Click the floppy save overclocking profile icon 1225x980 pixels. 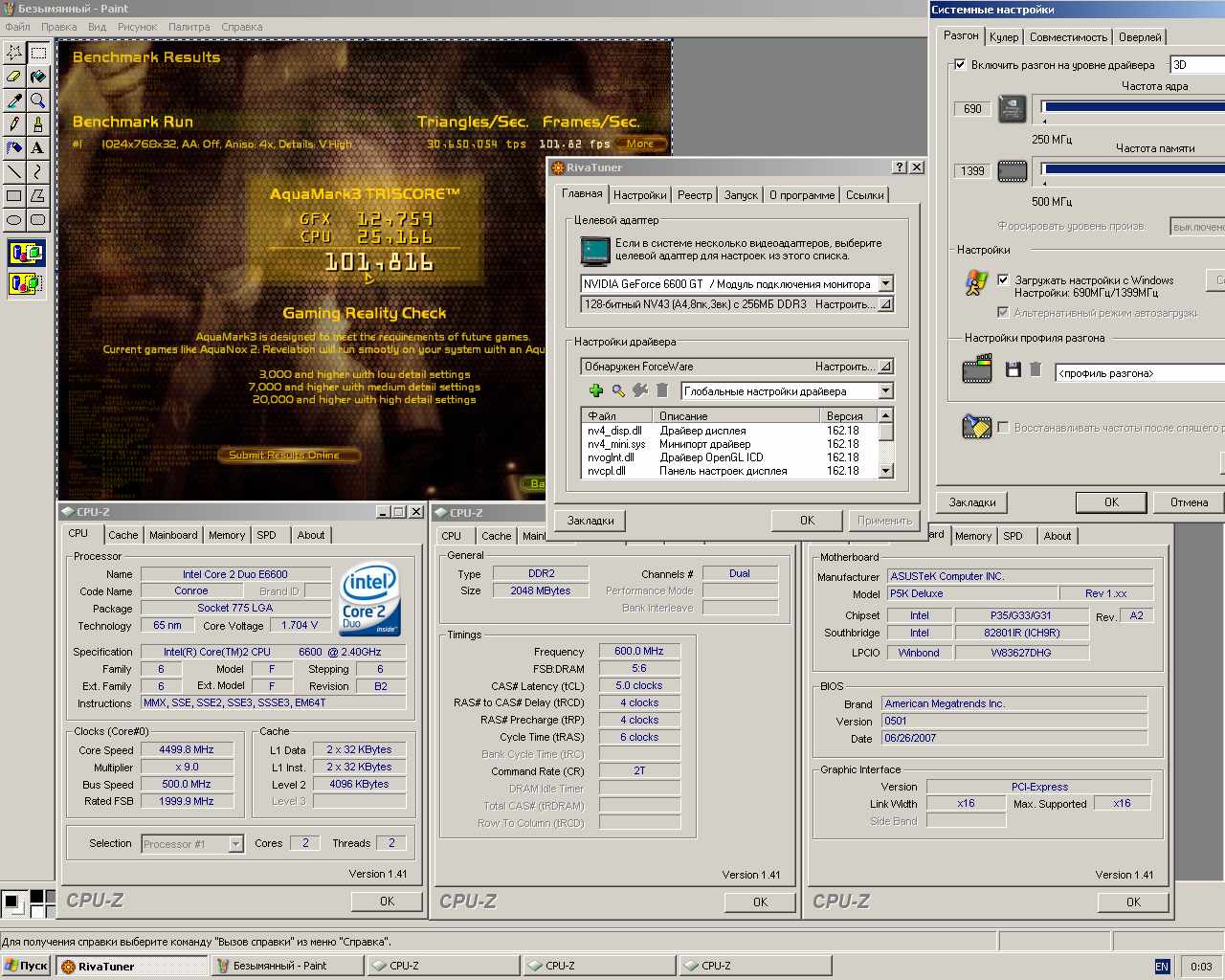pyautogui.click(x=1013, y=369)
